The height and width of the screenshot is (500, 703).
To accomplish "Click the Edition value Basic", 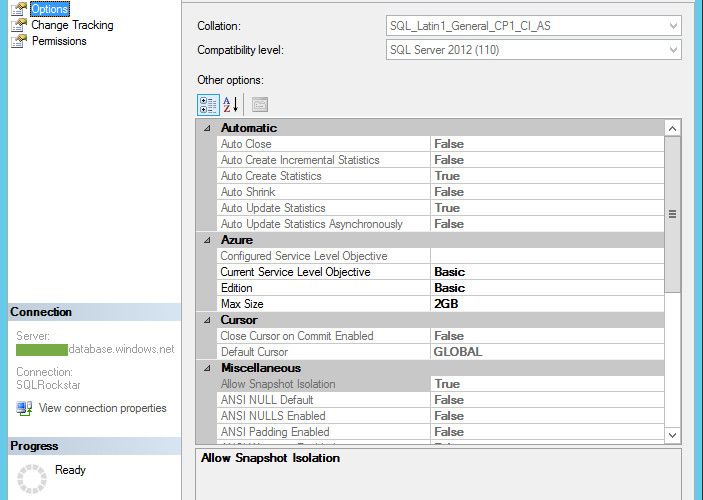I will pos(449,288).
